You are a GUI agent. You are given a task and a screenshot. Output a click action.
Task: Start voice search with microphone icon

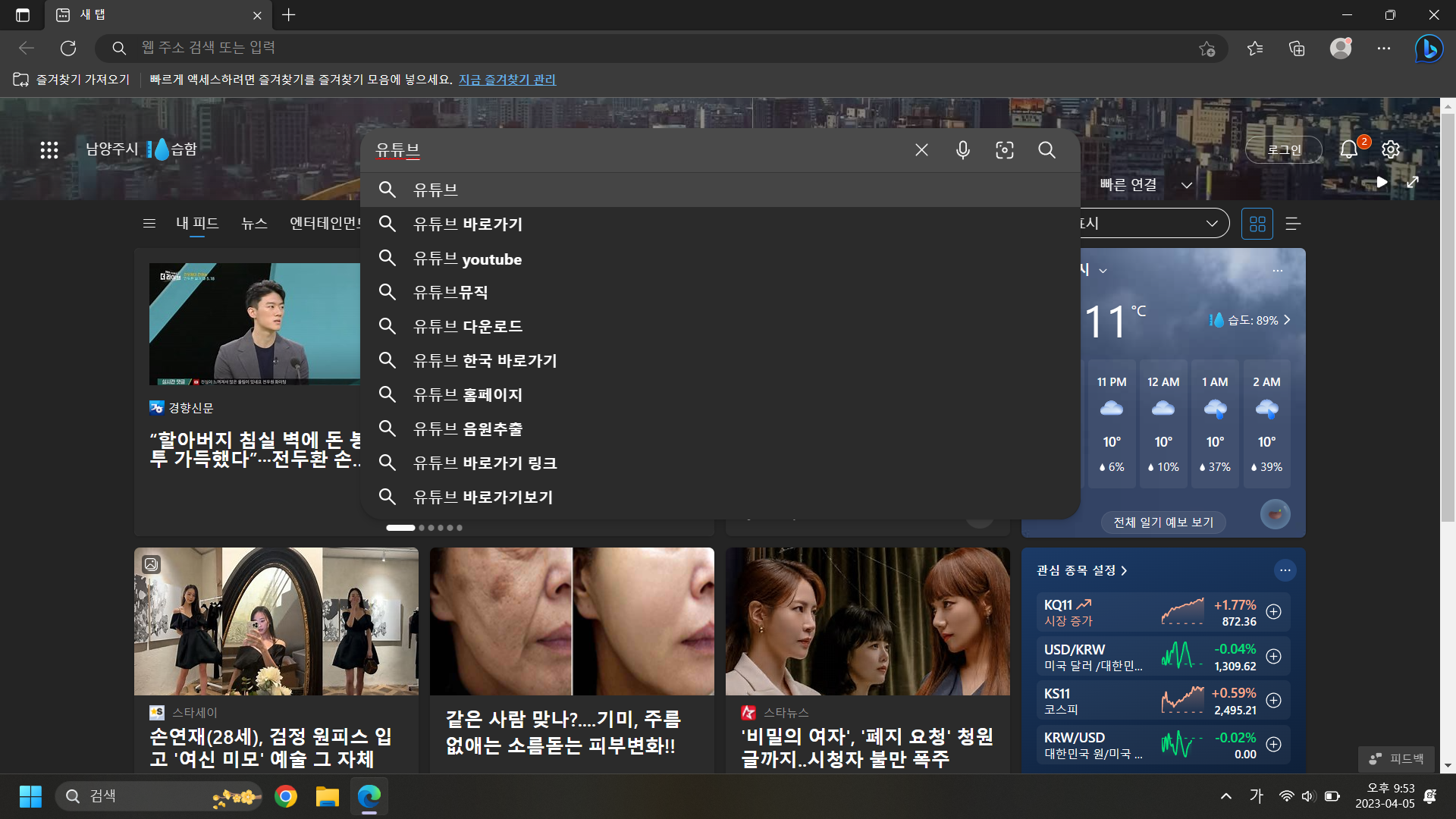click(963, 150)
